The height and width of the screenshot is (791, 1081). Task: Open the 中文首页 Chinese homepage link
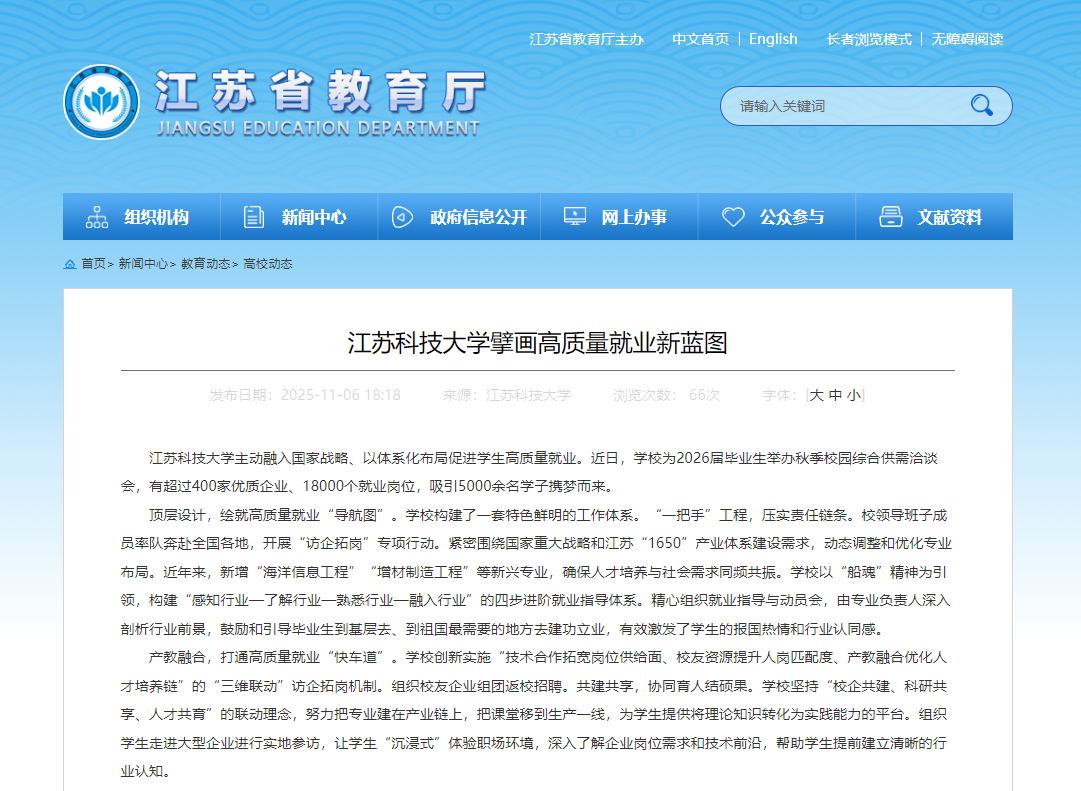[700, 39]
